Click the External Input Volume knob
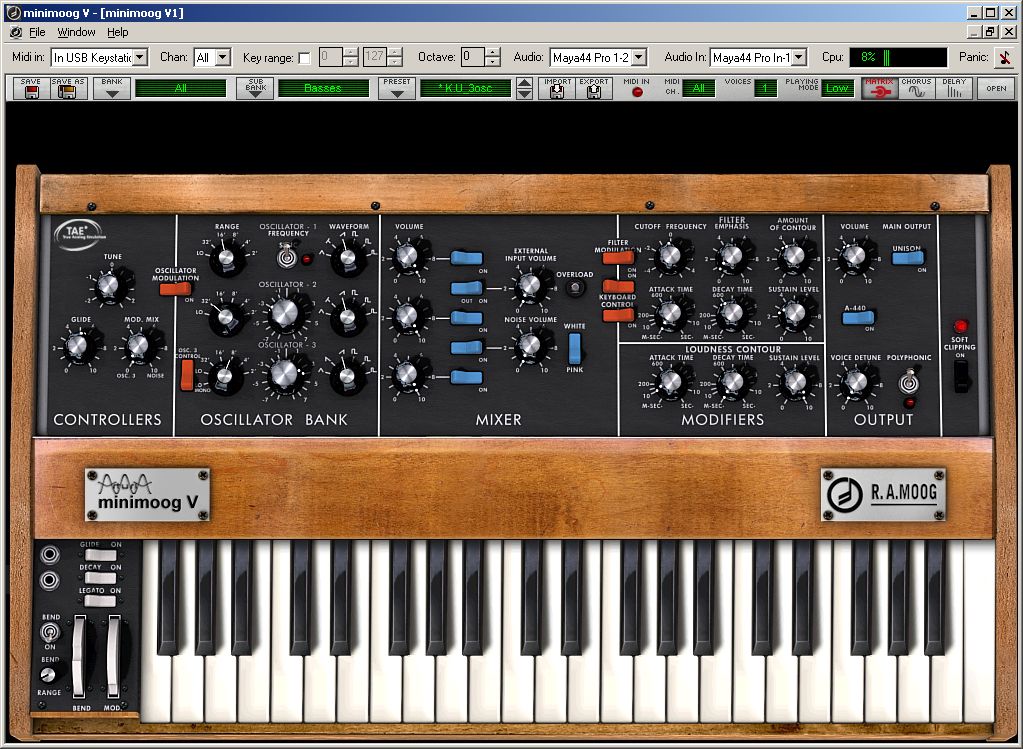The width and height of the screenshot is (1023, 749). coord(530,285)
